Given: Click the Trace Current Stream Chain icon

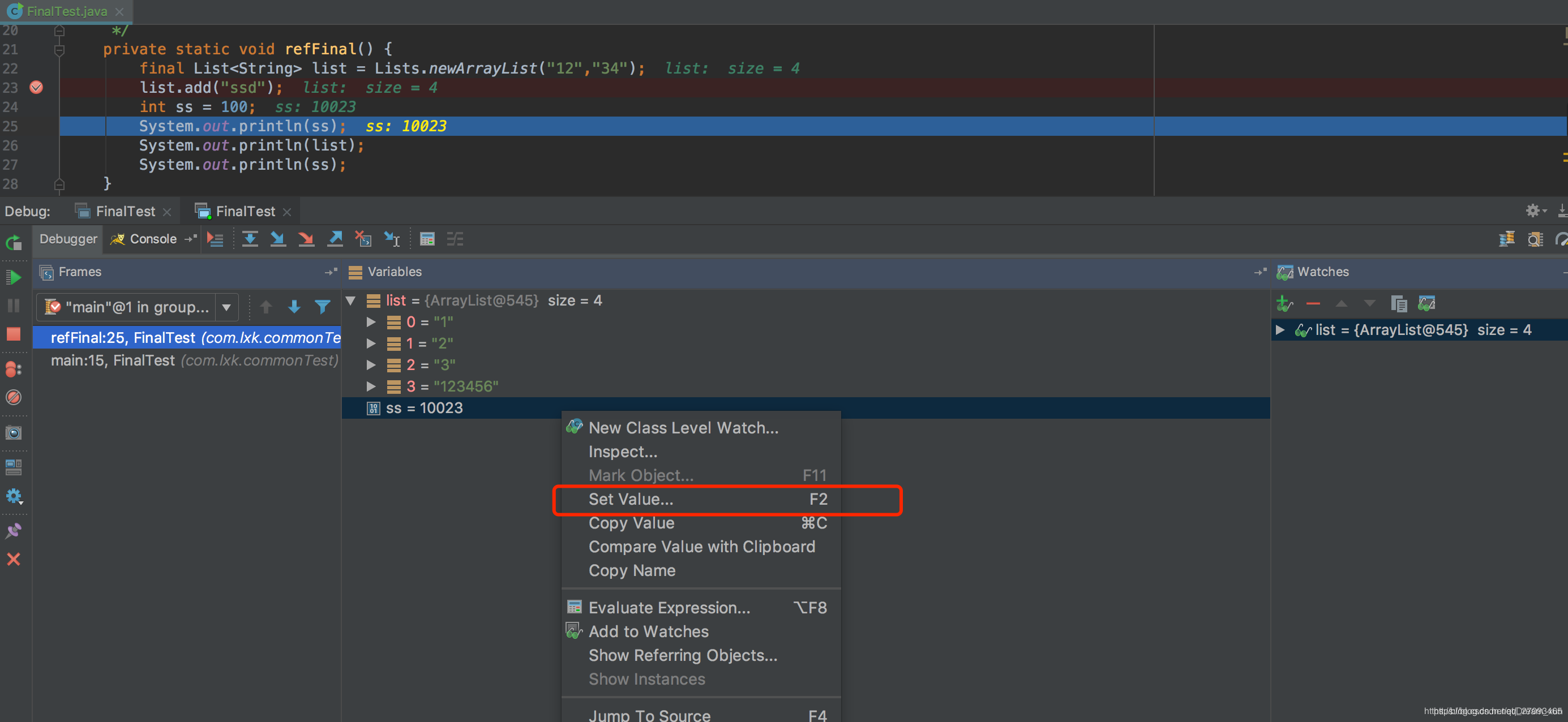Looking at the screenshot, I should (455, 239).
